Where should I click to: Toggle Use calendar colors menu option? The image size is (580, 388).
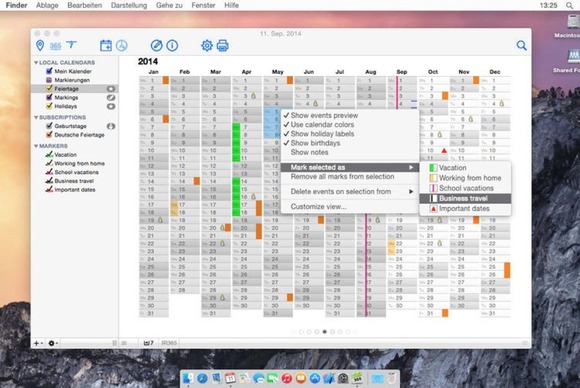[x=350, y=125]
